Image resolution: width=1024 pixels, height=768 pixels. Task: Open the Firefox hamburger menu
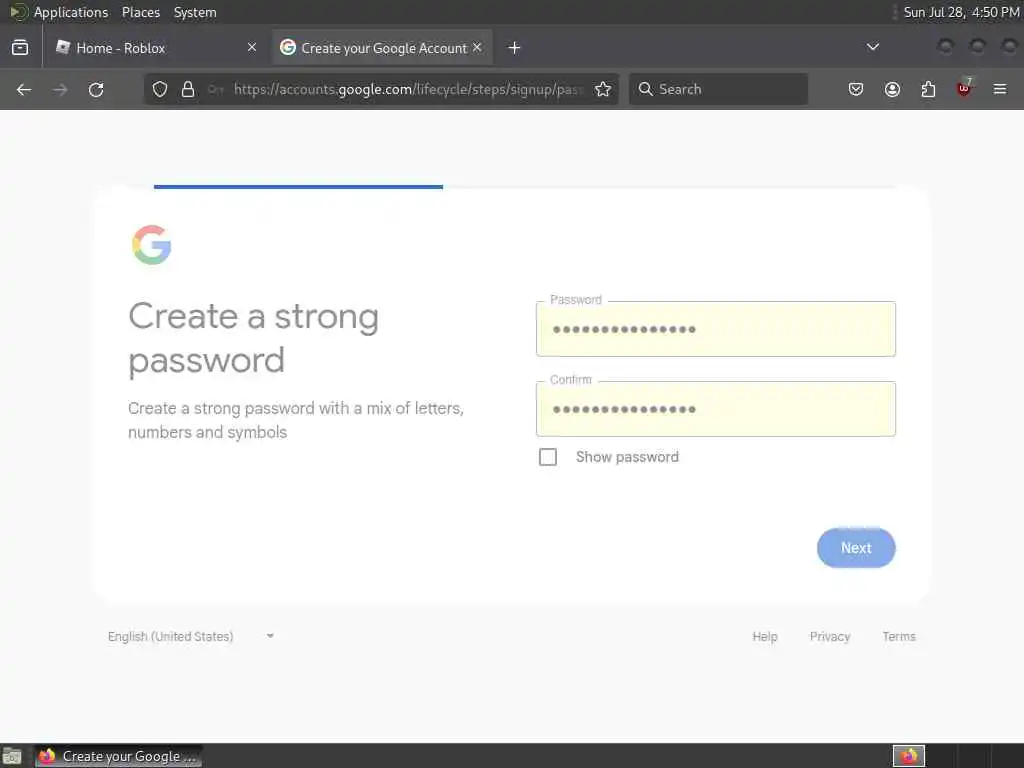pos(1000,89)
